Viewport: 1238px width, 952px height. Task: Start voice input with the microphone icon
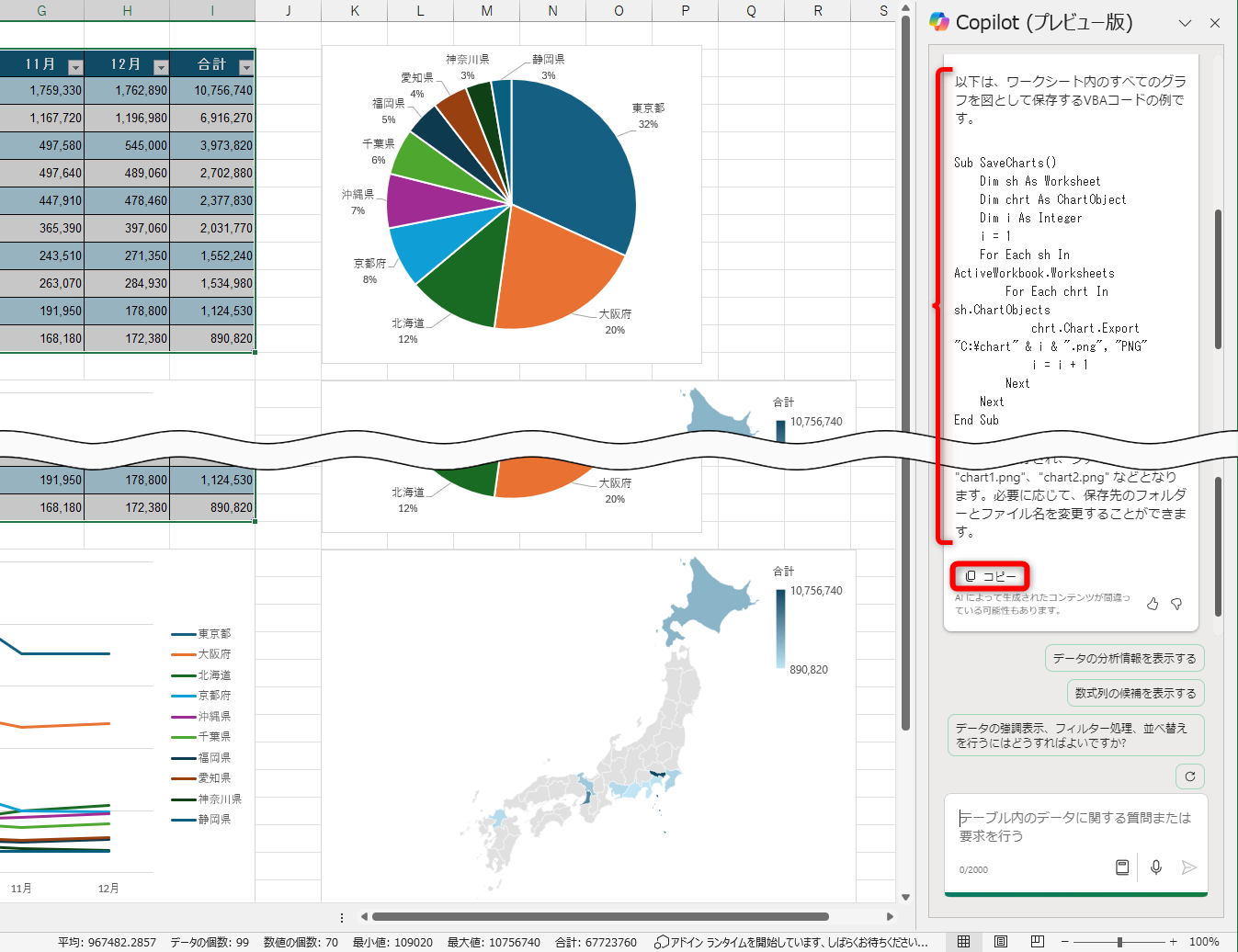point(1155,867)
